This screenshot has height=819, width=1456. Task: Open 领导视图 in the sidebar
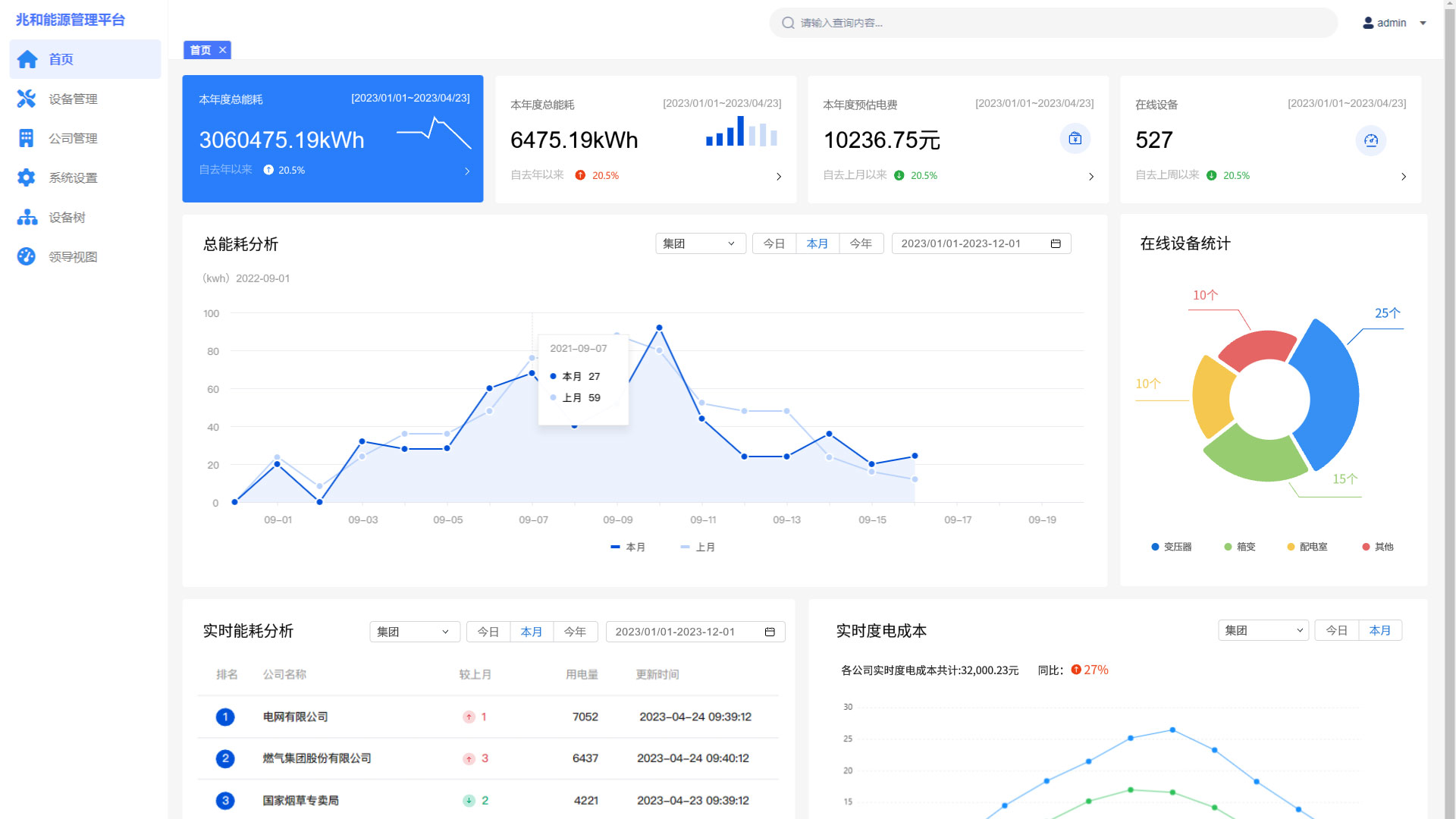click(x=85, y=257)
